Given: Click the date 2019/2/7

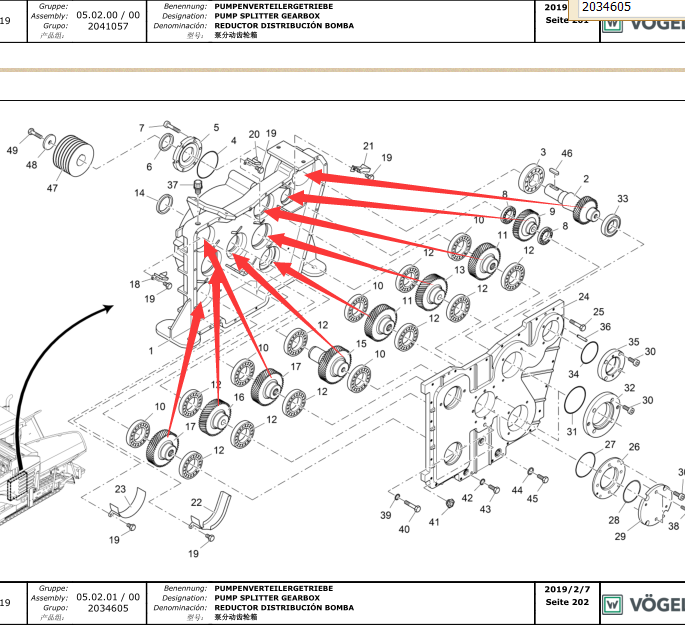Looking at the screenshot, I should click(567, 589).
